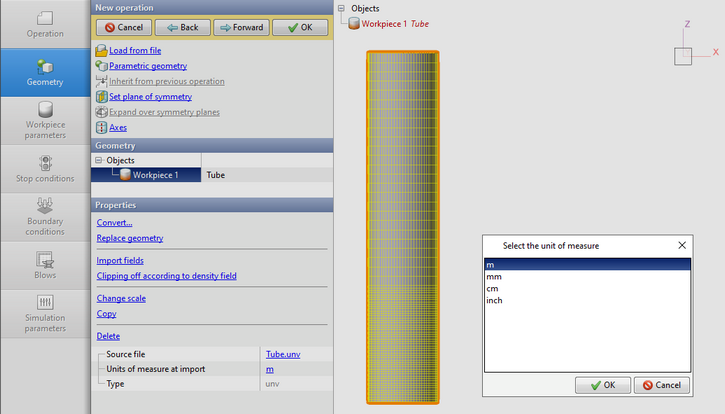The height and width of the screenshot is (414, 725).
Task: Collapse the Objects node in viewport tree
Action: pyautogui.click(x=342, y=9)
